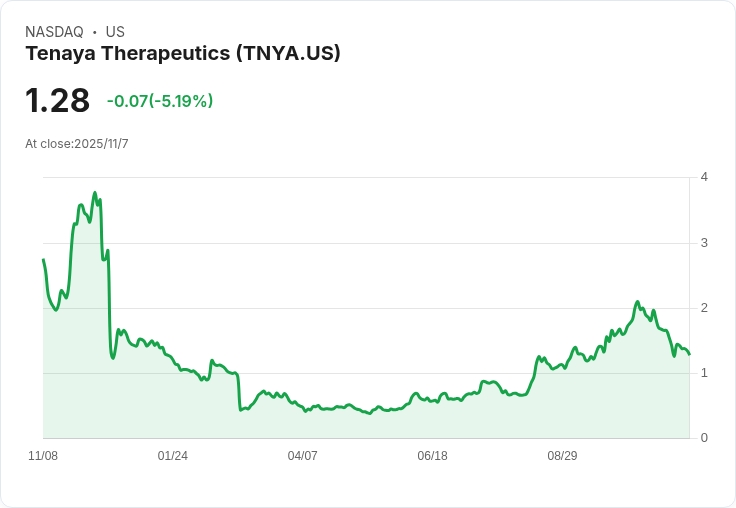The height and width of the screenshot is (508, 736).
Task: Select the 11/08 date on x-axis
Action: pos(43,456)
